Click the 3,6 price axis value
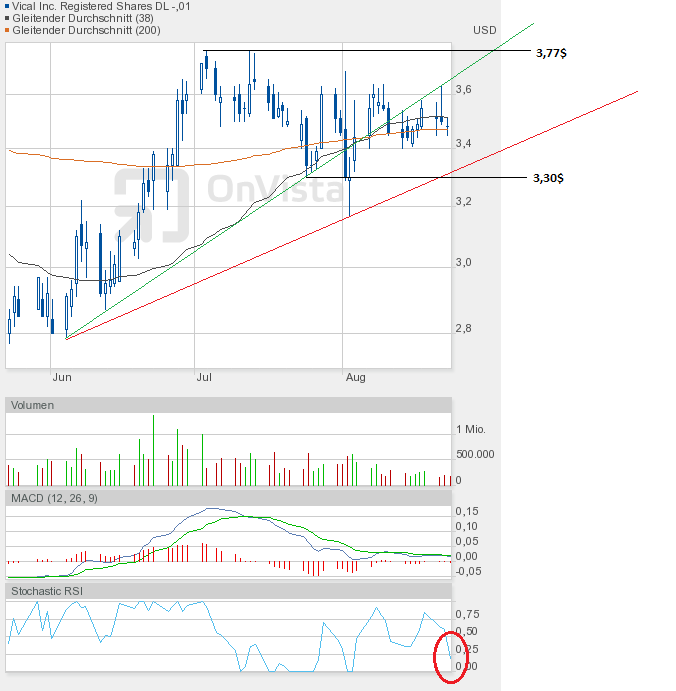676x691 pixels. pyautogui.click(x=463, y=89)
